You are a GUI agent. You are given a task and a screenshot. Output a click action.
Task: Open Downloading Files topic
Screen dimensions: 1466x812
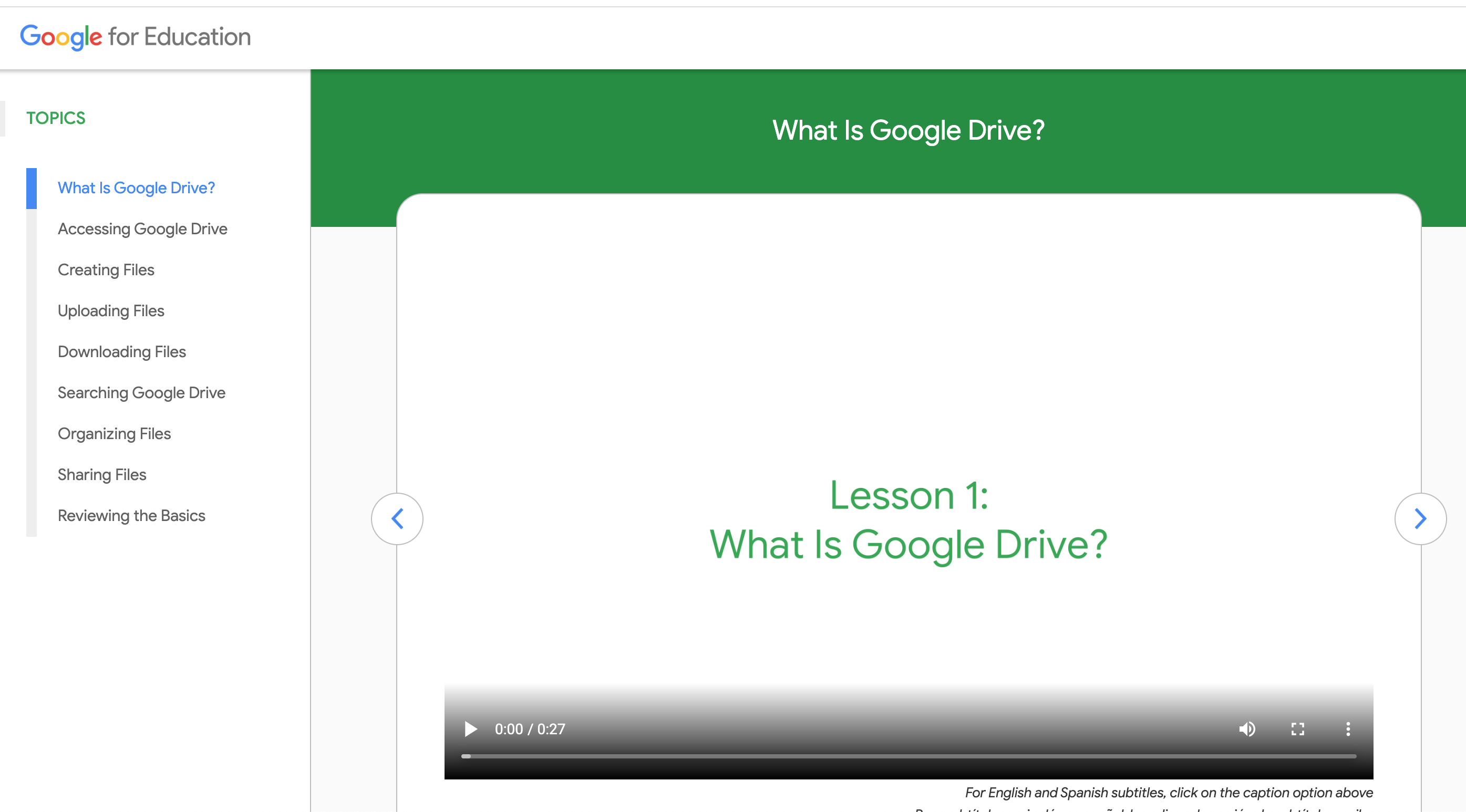click(x=122, y=352)
